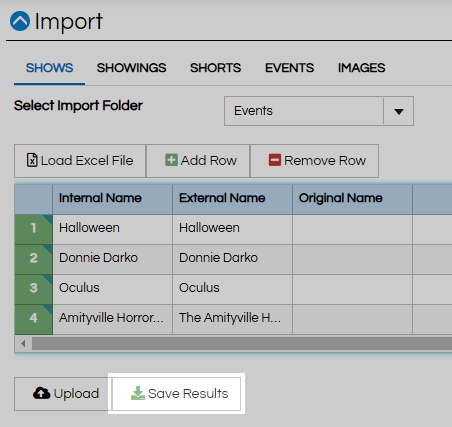Switch to the SHOWINGS tab
Image resolution: width=452 pixels, height=427 pixels.
(x=131, y=68)
